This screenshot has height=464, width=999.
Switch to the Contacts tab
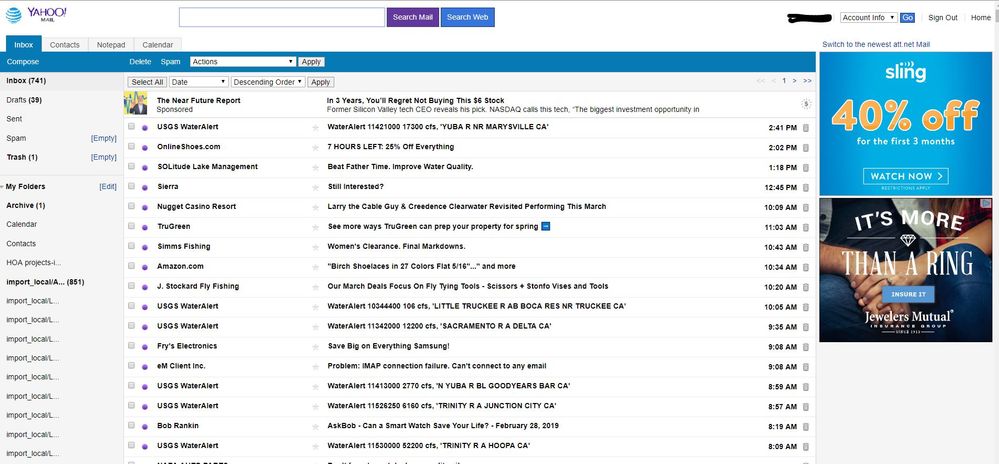(x=65, y=45)
